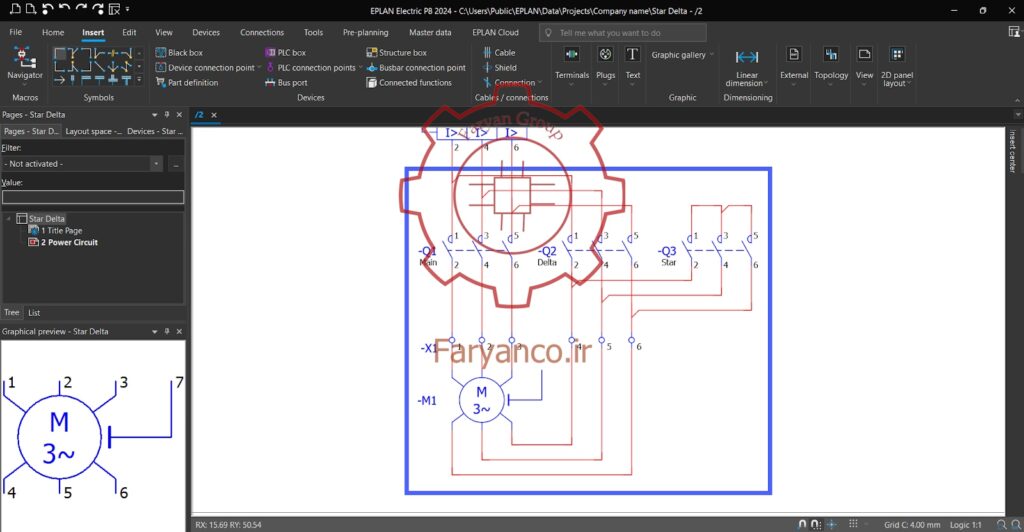This screenshot has width=1024, height=532.
Task: Click the first redo arrow in title bar
Action: (x=81, y=9)
